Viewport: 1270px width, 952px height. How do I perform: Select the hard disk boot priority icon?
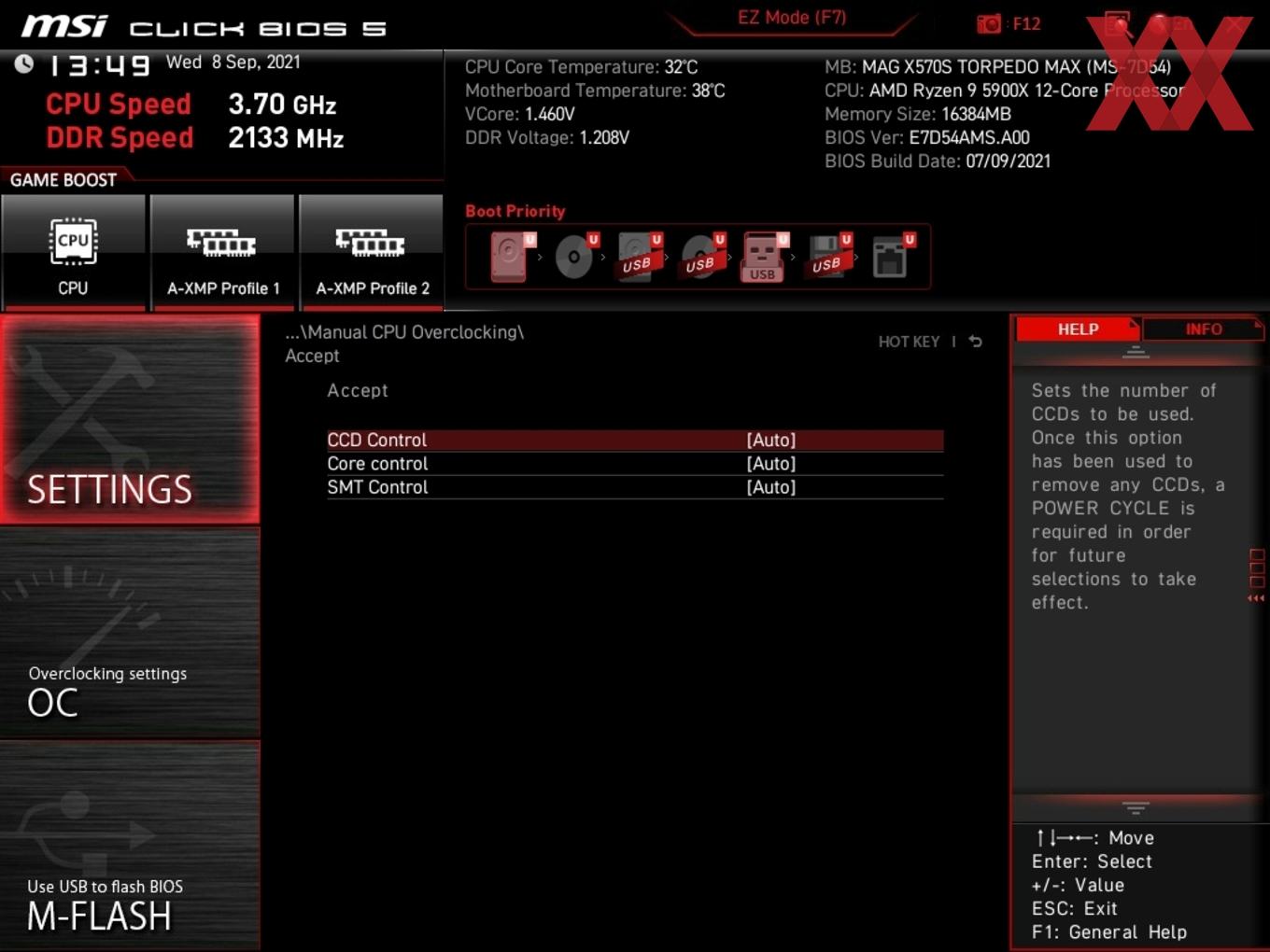[x=511, y=257]
